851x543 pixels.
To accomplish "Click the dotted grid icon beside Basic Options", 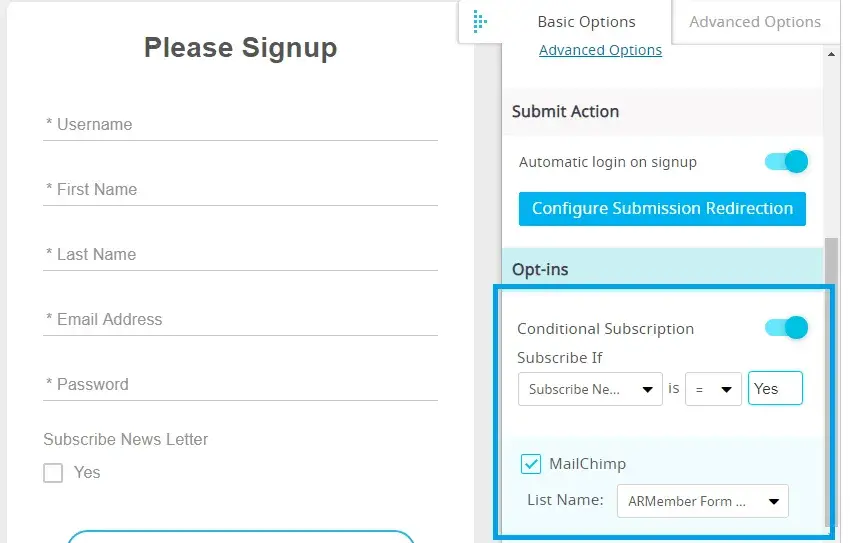I will 480,21.
